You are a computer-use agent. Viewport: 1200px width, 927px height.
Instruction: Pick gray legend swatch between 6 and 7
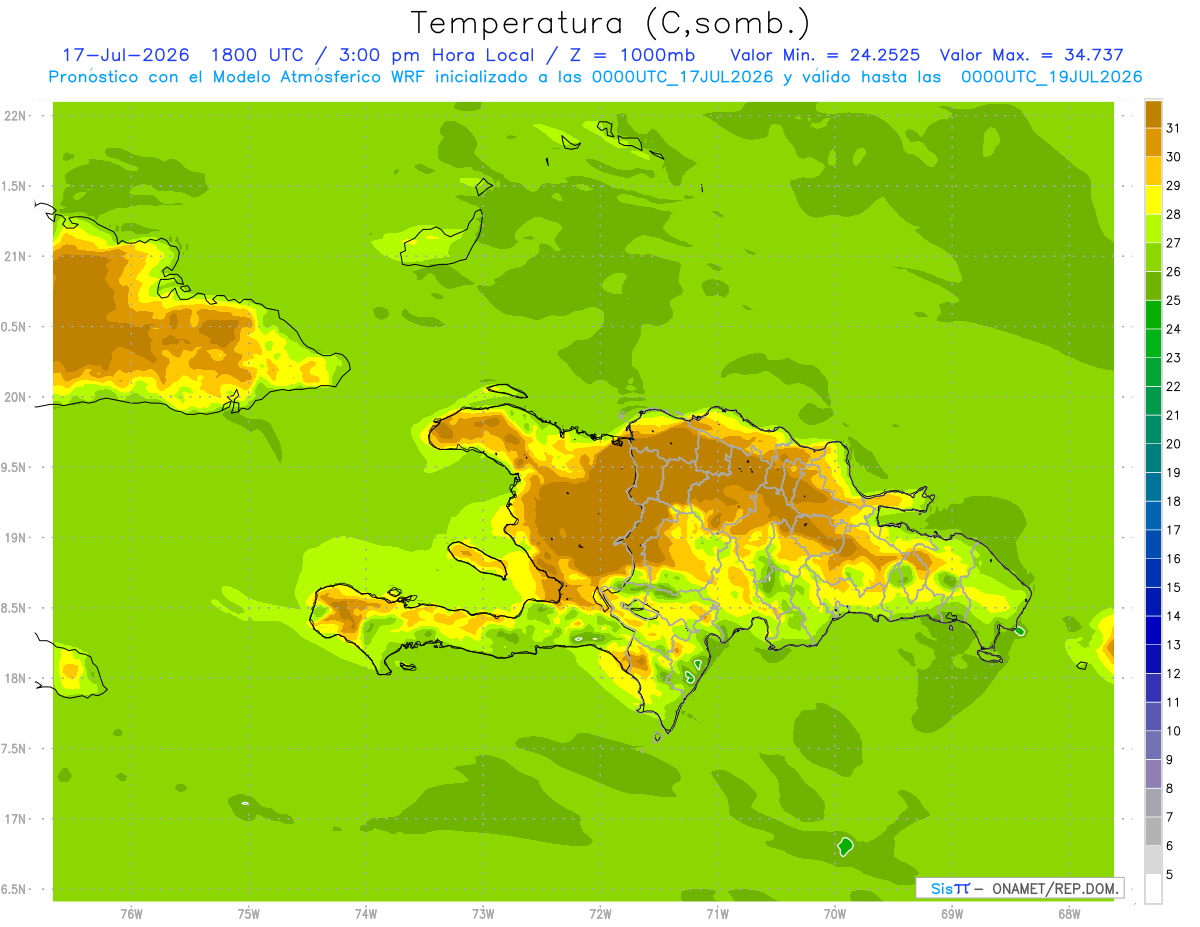1153,831
